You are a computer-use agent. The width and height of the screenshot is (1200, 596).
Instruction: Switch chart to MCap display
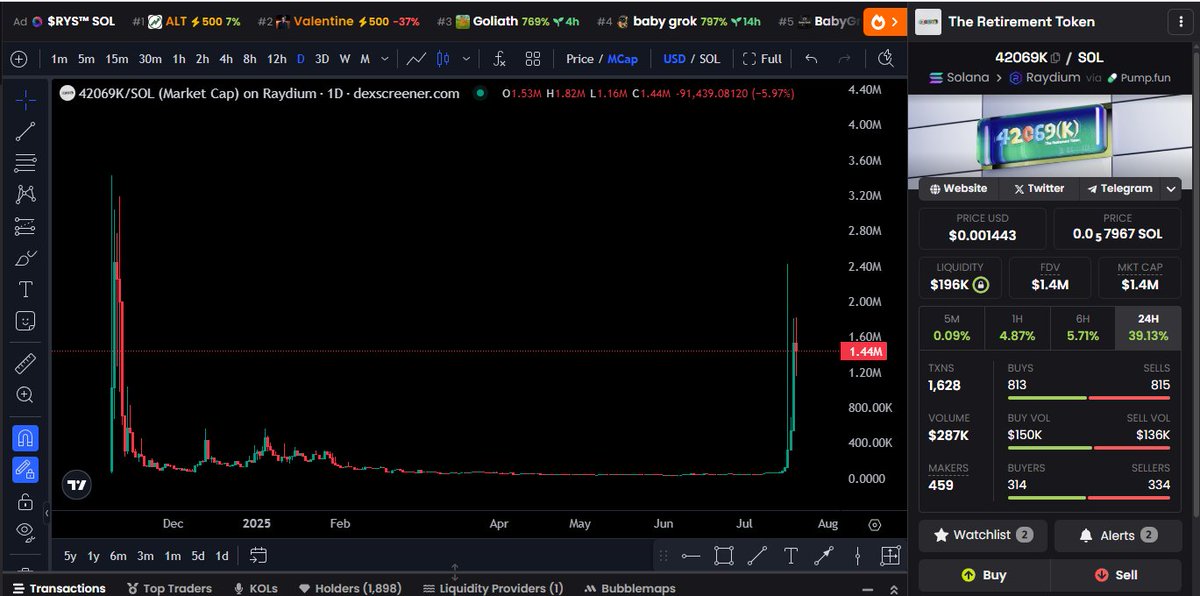[623, 59]
